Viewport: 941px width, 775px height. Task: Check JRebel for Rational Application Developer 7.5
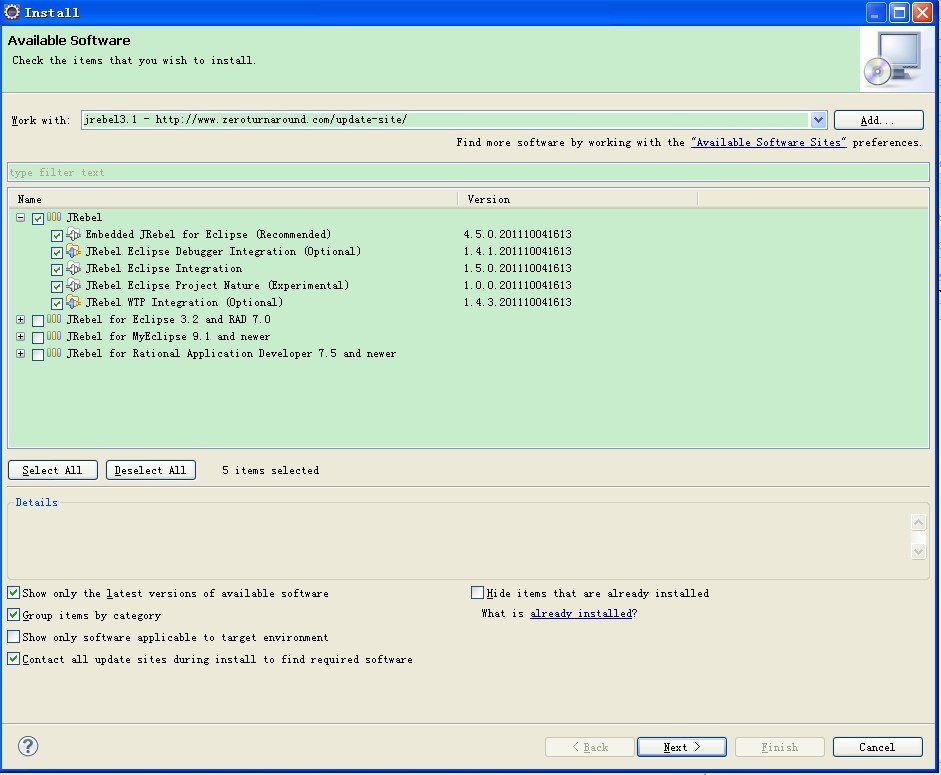click(38, 354)
